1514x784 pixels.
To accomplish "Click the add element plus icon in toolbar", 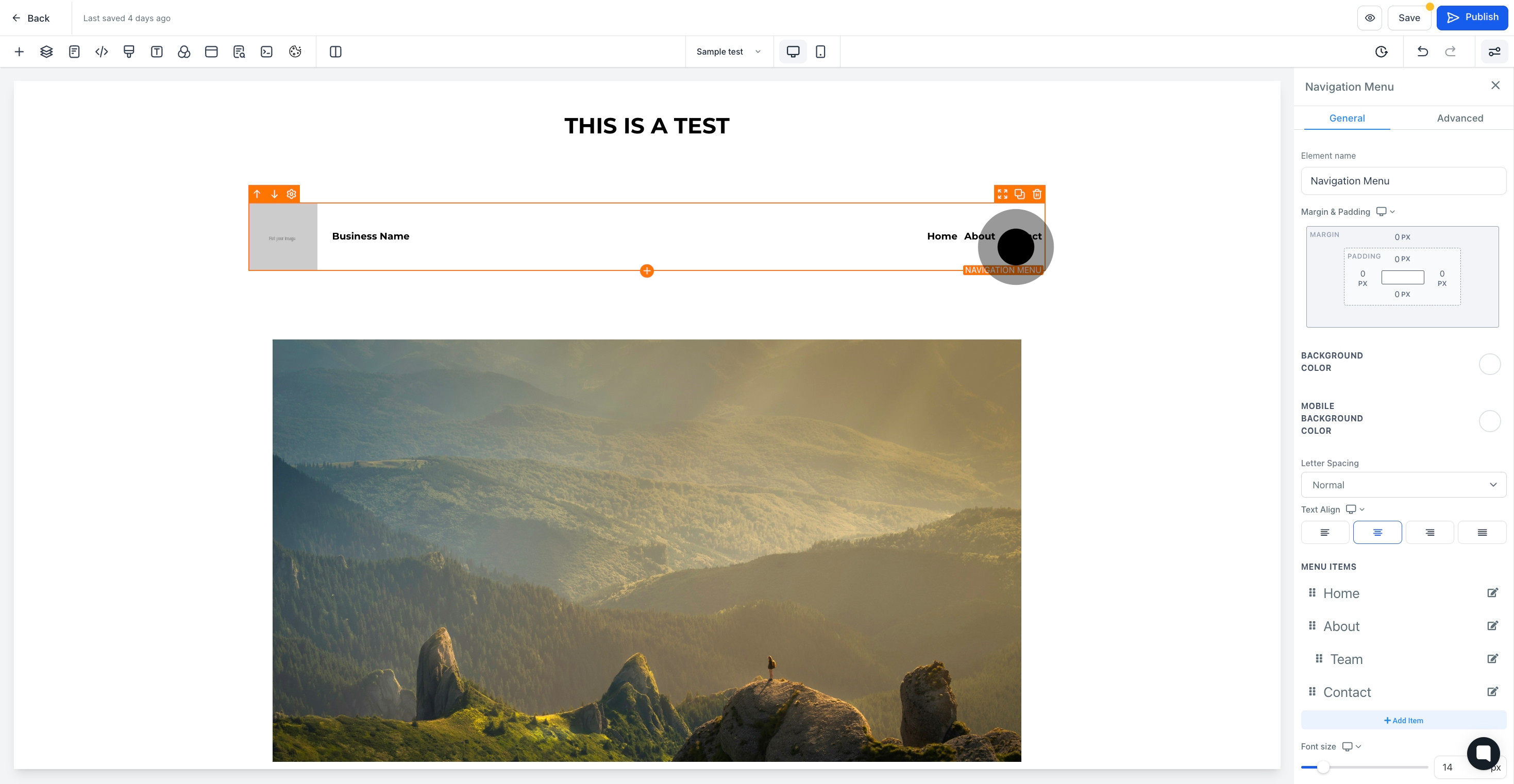I will 19,52.
